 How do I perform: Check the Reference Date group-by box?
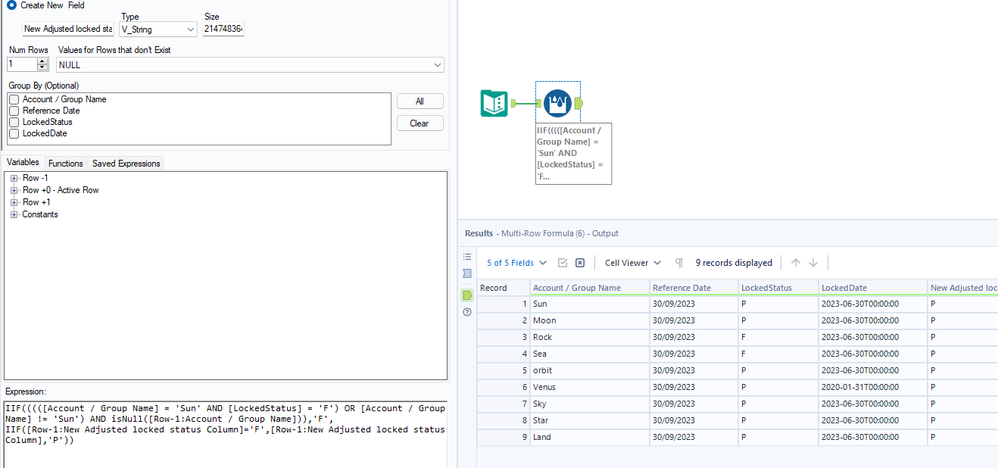[14, 111]
